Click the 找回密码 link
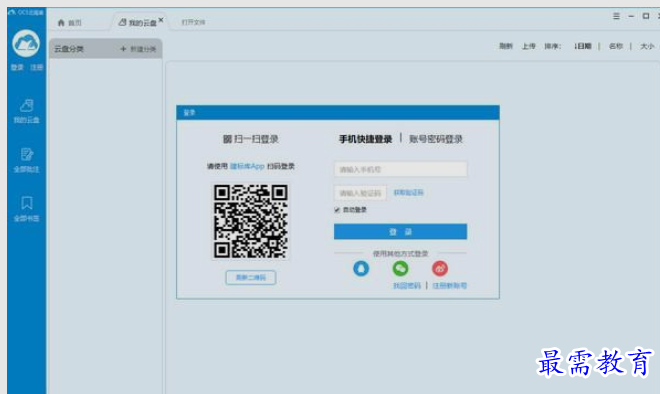Screen dimensions: 660x394 (407, 286)
